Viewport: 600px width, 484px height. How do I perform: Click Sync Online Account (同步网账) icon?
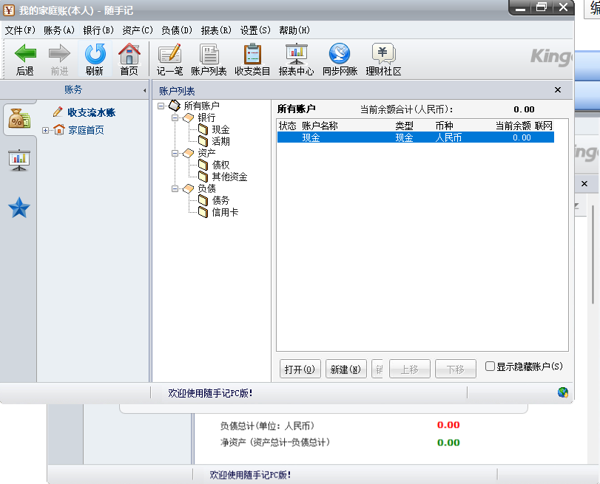tap(339, 54)
